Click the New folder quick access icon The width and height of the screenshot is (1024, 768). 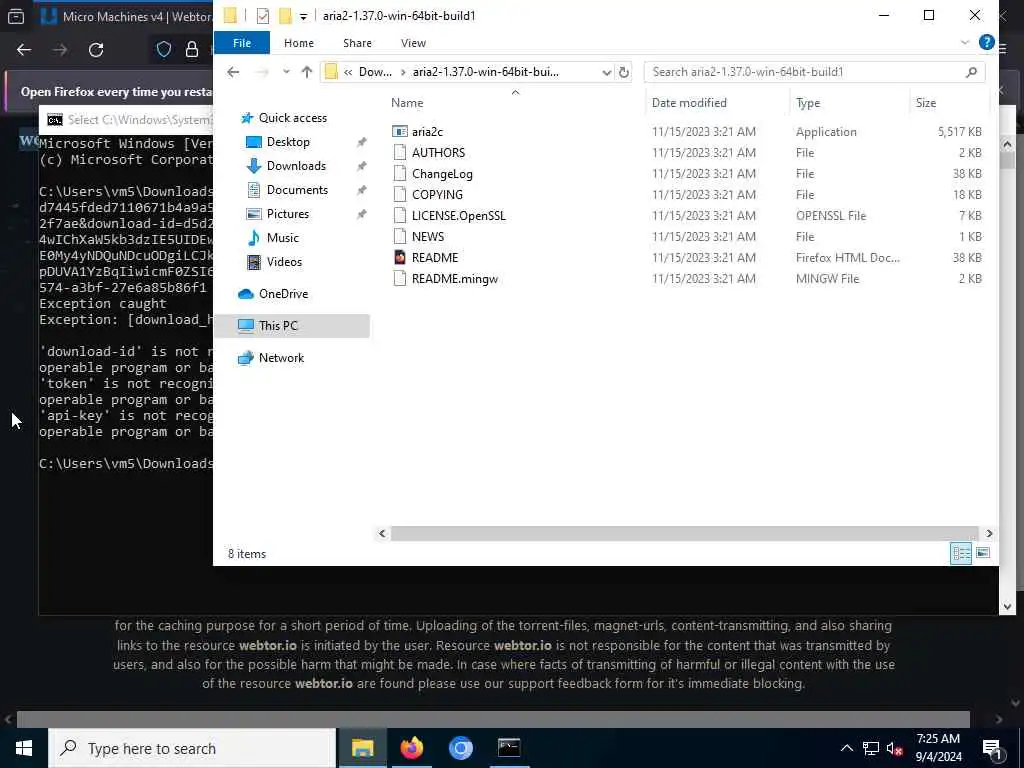[x=285, y=16]
